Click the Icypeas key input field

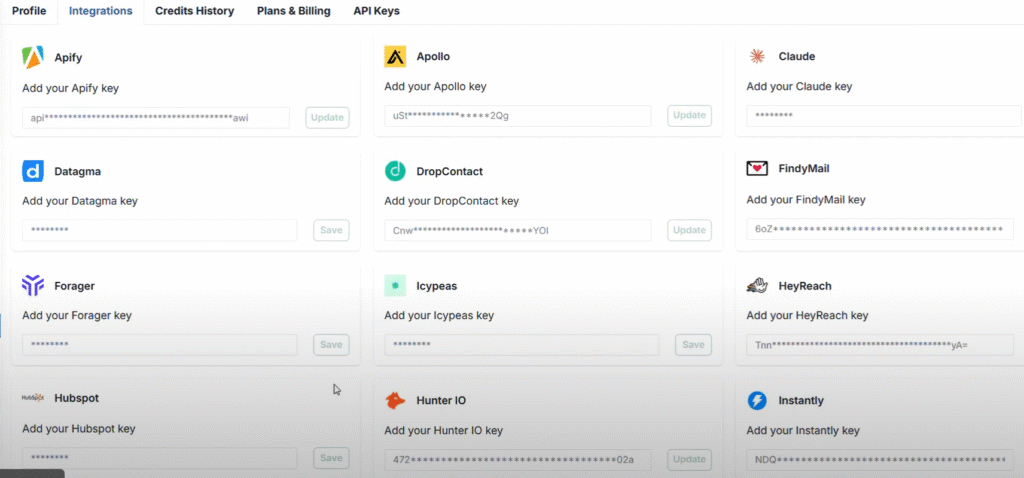tap(521, 345)
